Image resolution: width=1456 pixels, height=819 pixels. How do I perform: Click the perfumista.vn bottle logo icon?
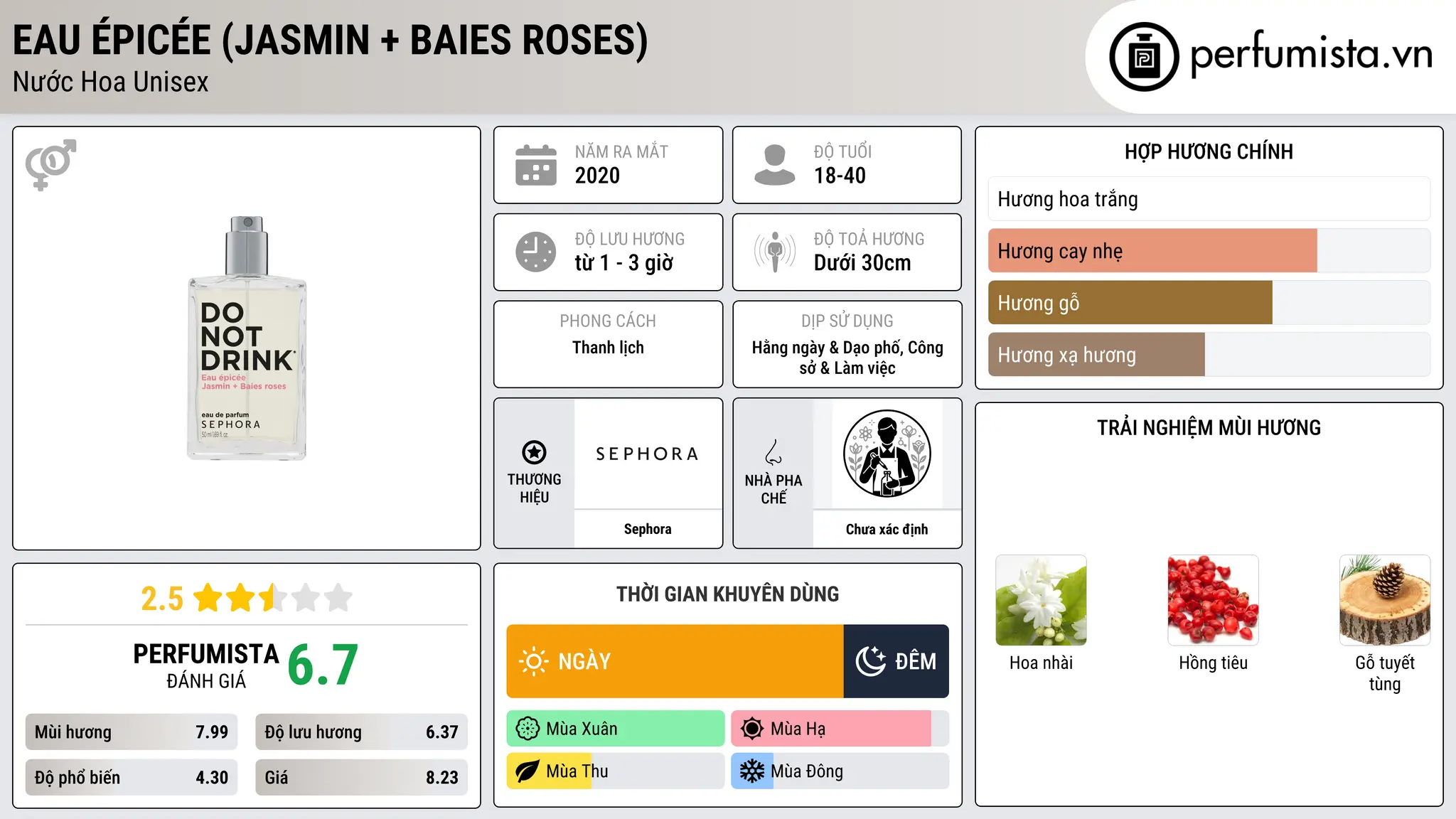pyautogui.click(x=1144, y=57)
